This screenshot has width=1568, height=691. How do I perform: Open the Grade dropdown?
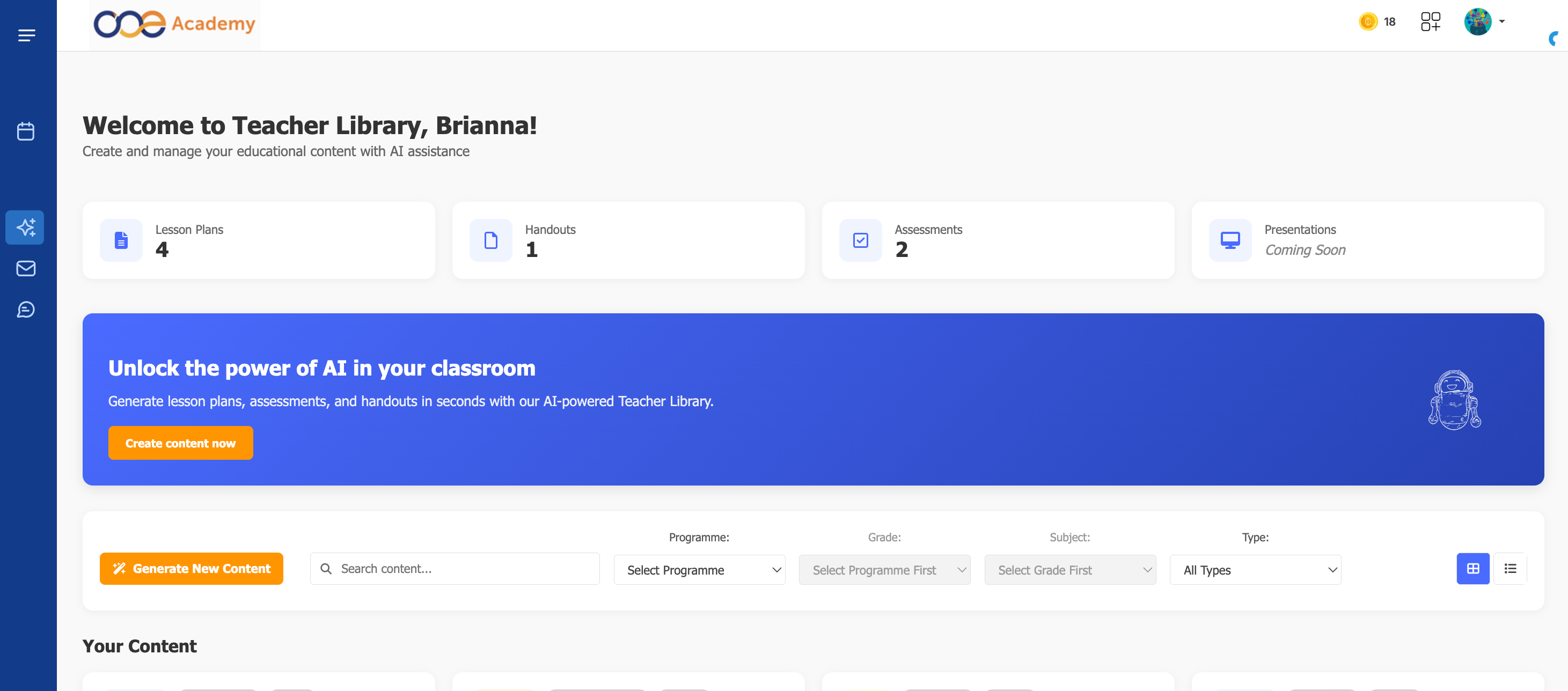pyautogui.click(x=884, y=570)
